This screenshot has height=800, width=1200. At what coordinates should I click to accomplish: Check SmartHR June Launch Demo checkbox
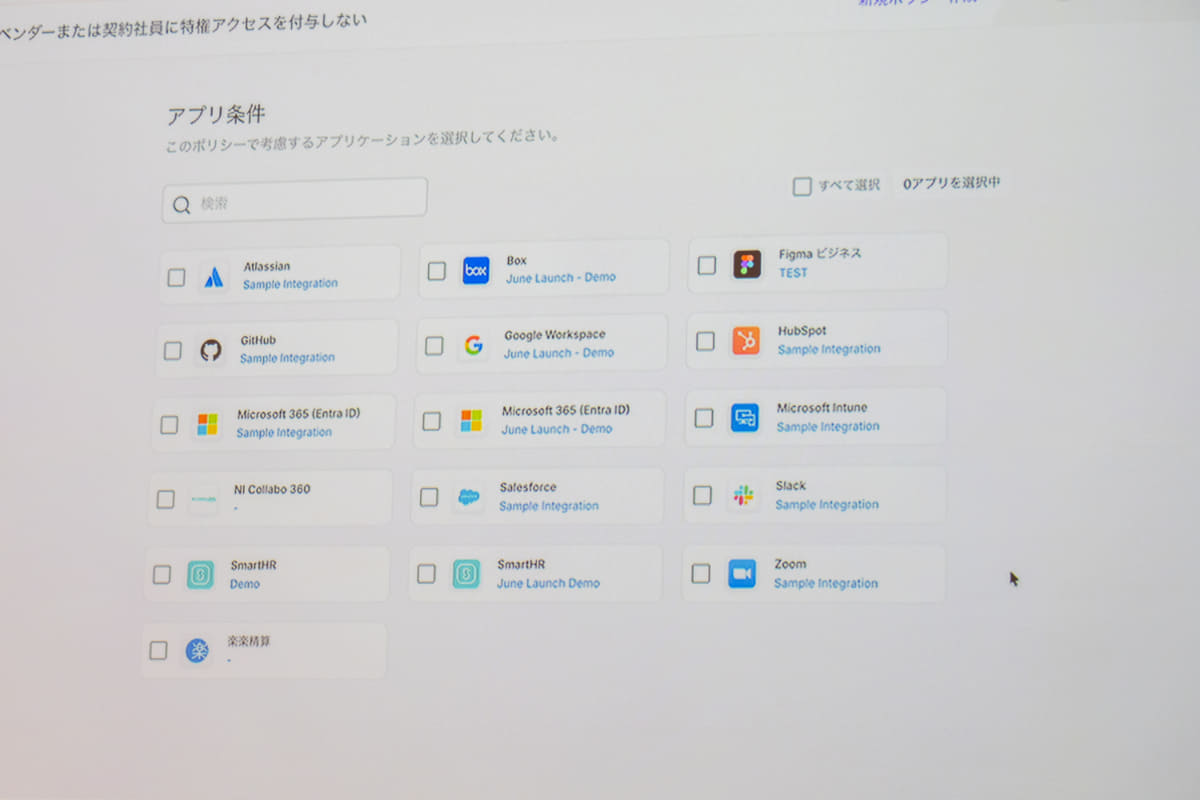(426, 574)
